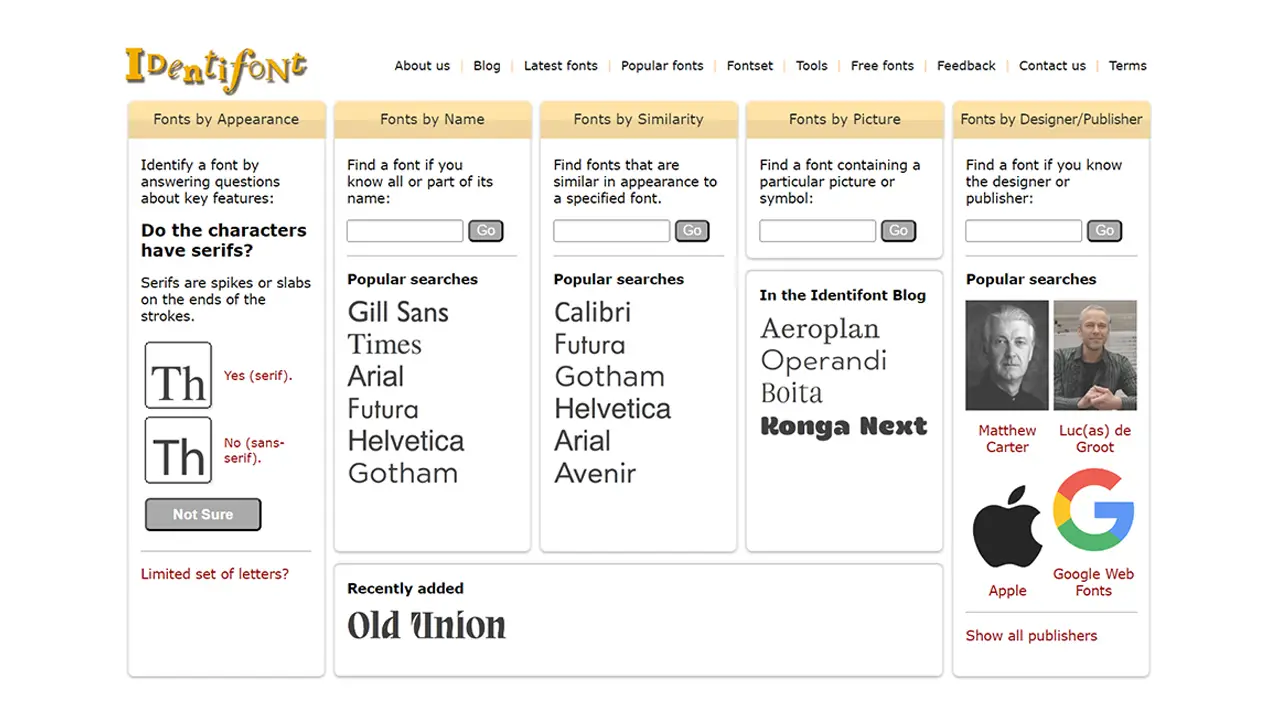Open Helvetica under Fonts by Name
1280x720 pixels.
406,441
